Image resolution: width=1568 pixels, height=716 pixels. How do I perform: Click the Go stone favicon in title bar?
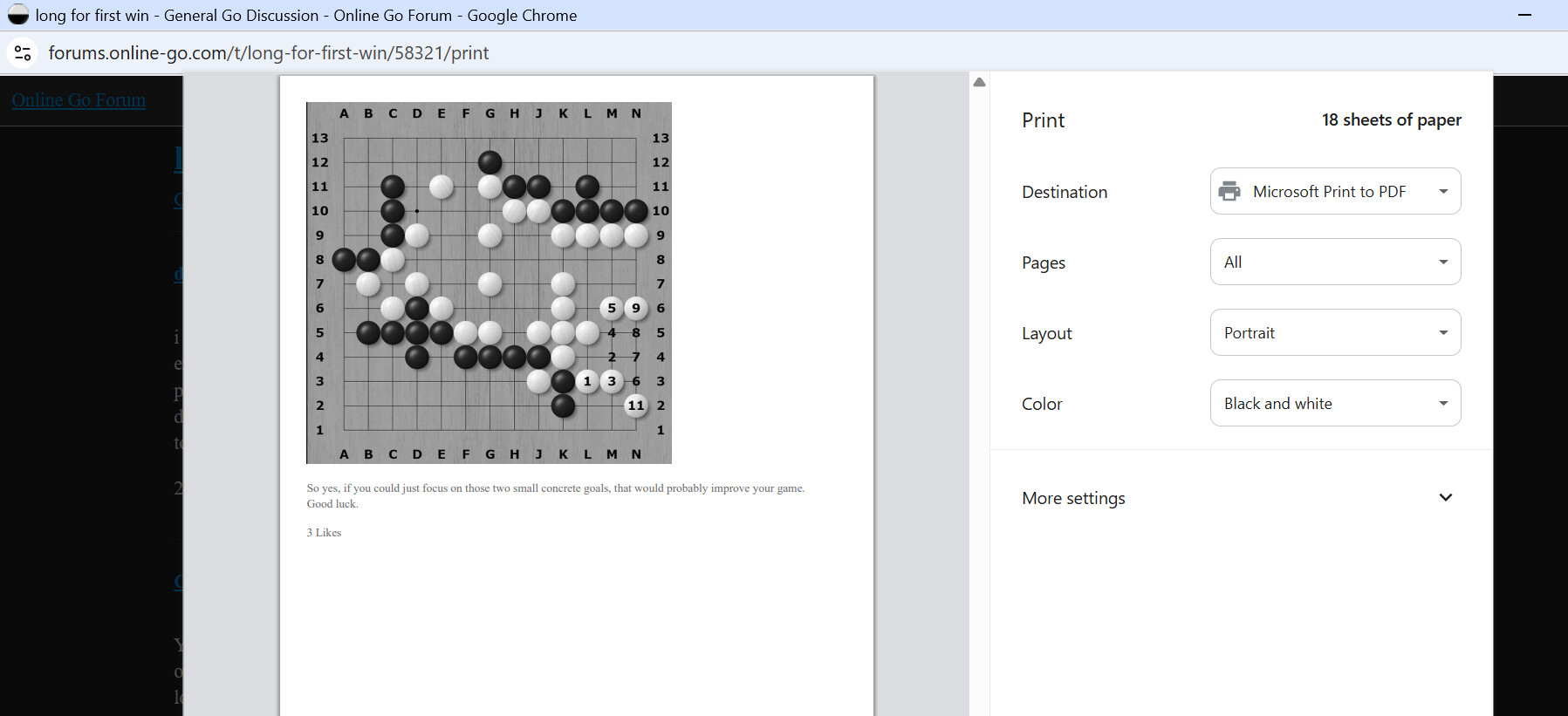pyautogui.click(x=18, y=16)
